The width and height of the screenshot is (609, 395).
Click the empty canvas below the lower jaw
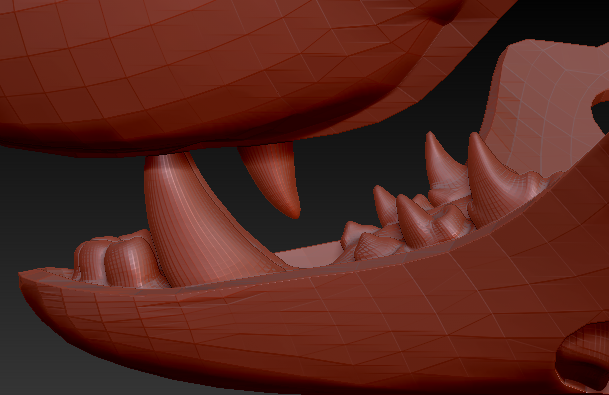tap(78, 369)
